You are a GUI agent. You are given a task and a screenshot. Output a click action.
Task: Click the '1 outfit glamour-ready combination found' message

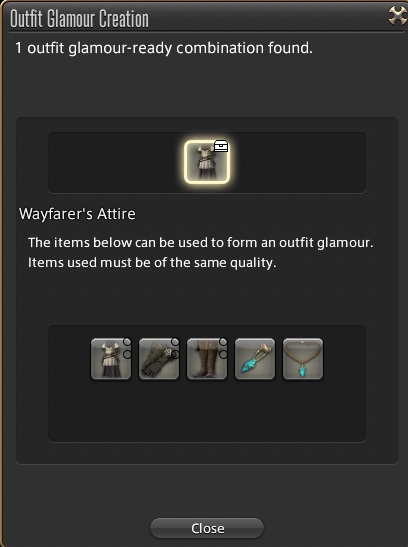164,48
